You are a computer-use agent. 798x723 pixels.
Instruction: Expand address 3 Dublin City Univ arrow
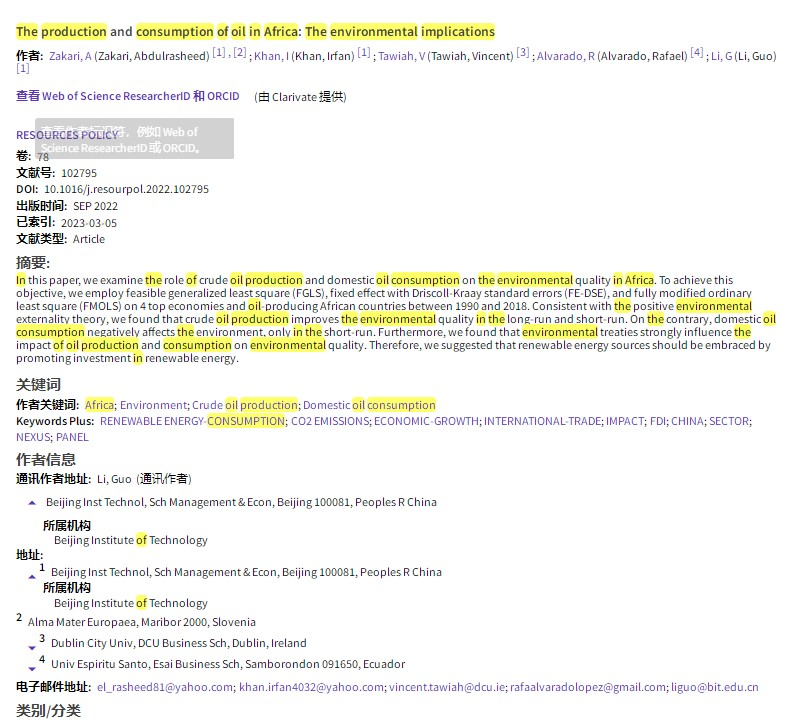(32, 647)
